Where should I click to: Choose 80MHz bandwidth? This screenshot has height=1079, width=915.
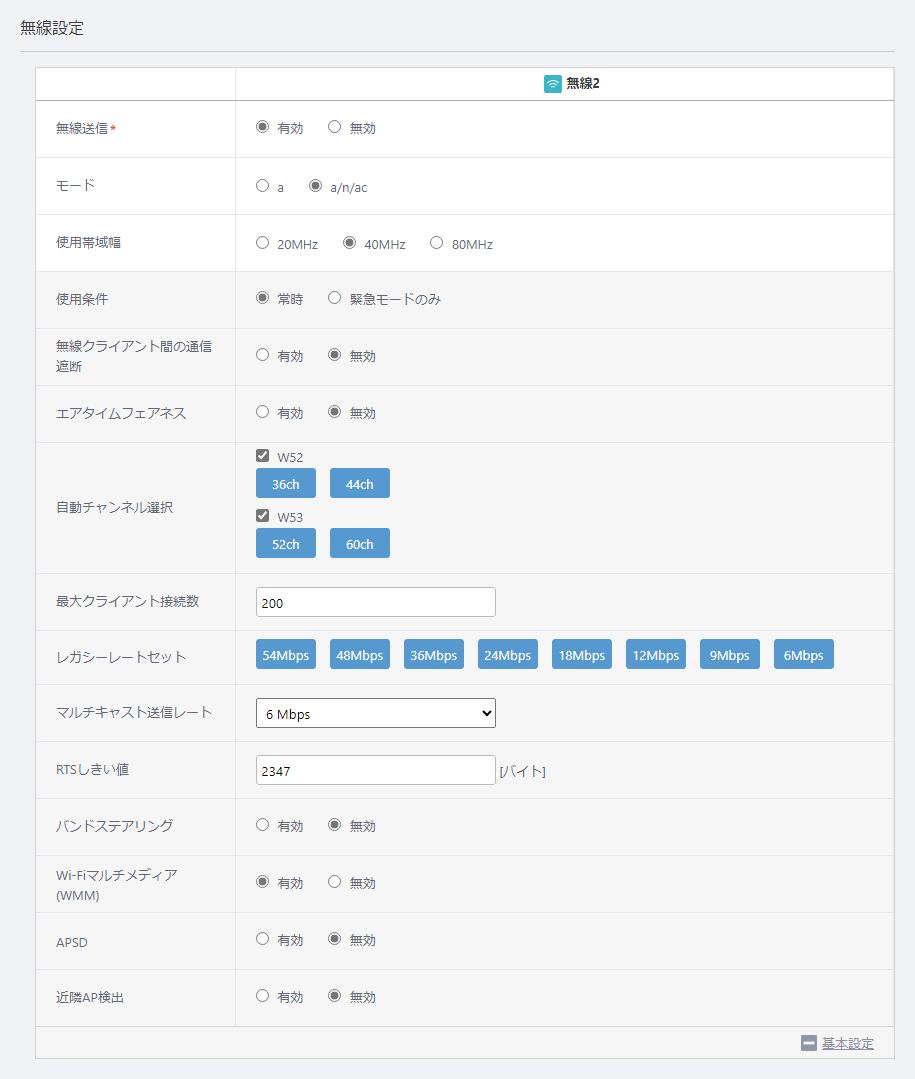[436, 243]
